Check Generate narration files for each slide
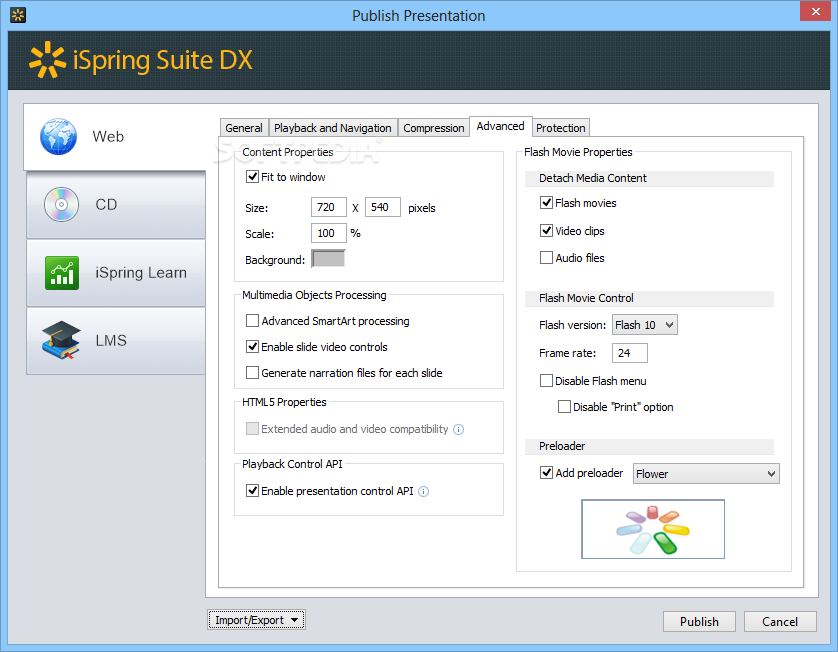This screenshot has height=652, width=838. [x=252, y=372]
